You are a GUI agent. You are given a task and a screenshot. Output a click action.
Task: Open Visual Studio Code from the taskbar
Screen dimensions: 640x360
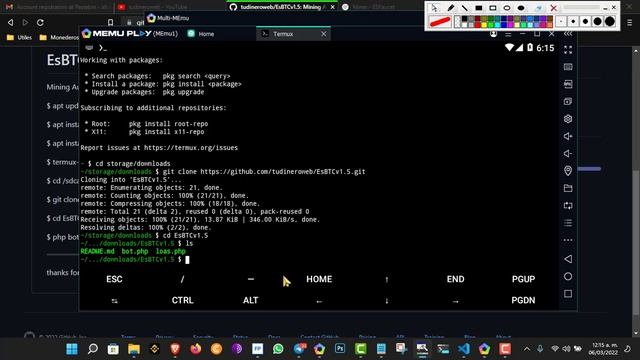tap(464, 349)
